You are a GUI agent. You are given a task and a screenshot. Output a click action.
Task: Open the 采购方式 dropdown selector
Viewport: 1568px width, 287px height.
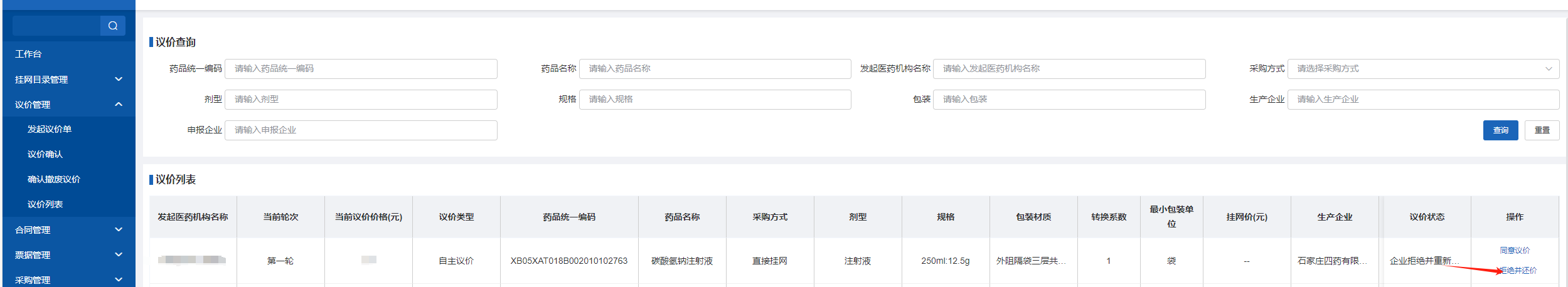tap(1422, 69)
